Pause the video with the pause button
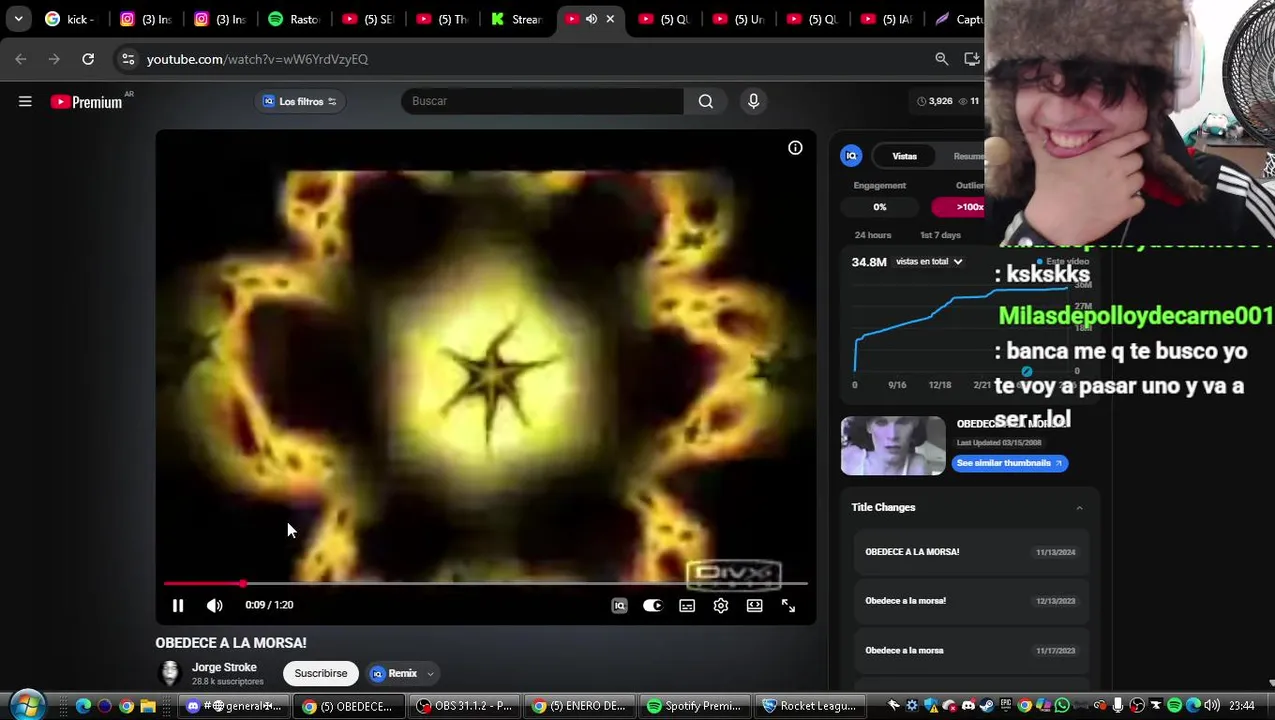 (x=178, y=605)
